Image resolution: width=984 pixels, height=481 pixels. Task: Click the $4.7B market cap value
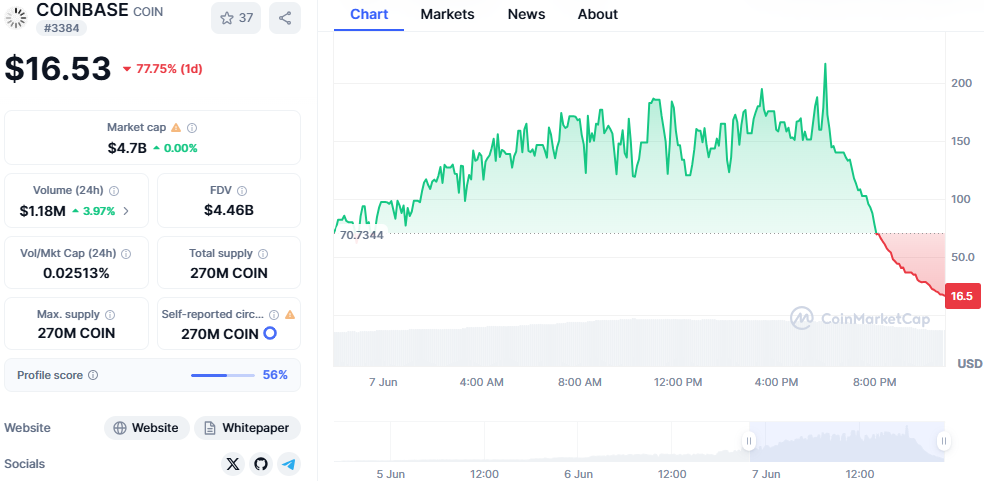pyautogui.click(x=127, y=148)
